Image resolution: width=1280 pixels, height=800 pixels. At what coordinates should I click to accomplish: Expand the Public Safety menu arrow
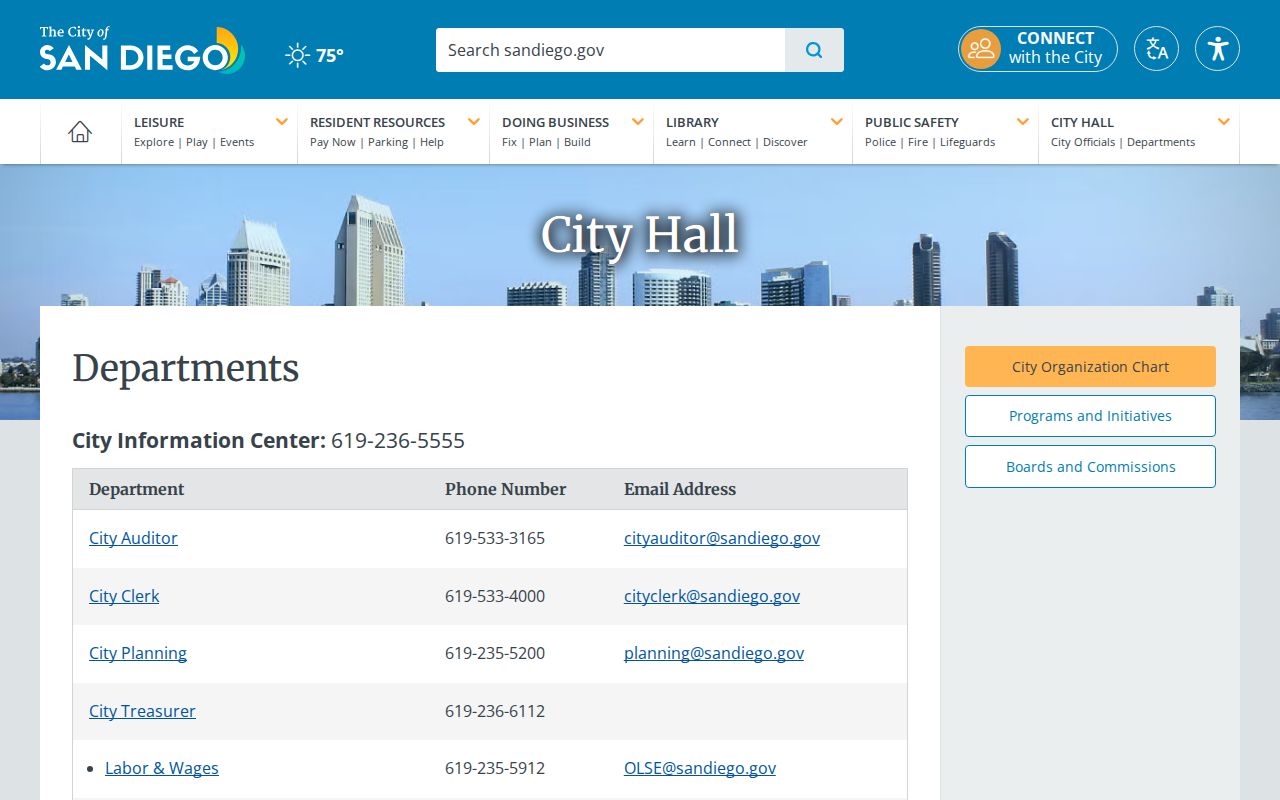(1023, 122)
